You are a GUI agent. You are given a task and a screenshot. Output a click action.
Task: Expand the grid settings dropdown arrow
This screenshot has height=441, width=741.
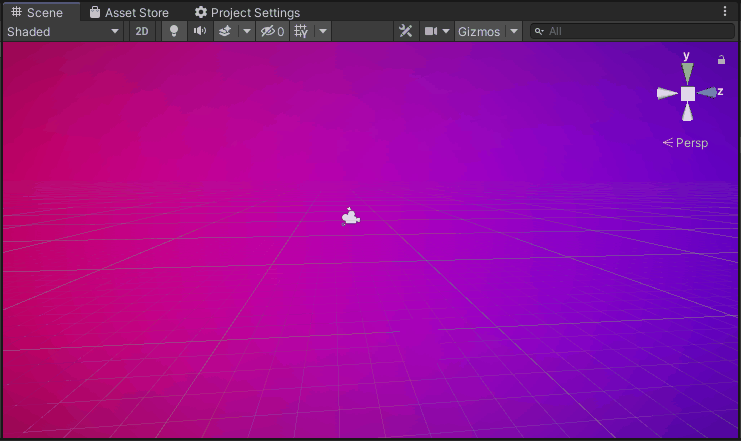(x=323, y=31)
